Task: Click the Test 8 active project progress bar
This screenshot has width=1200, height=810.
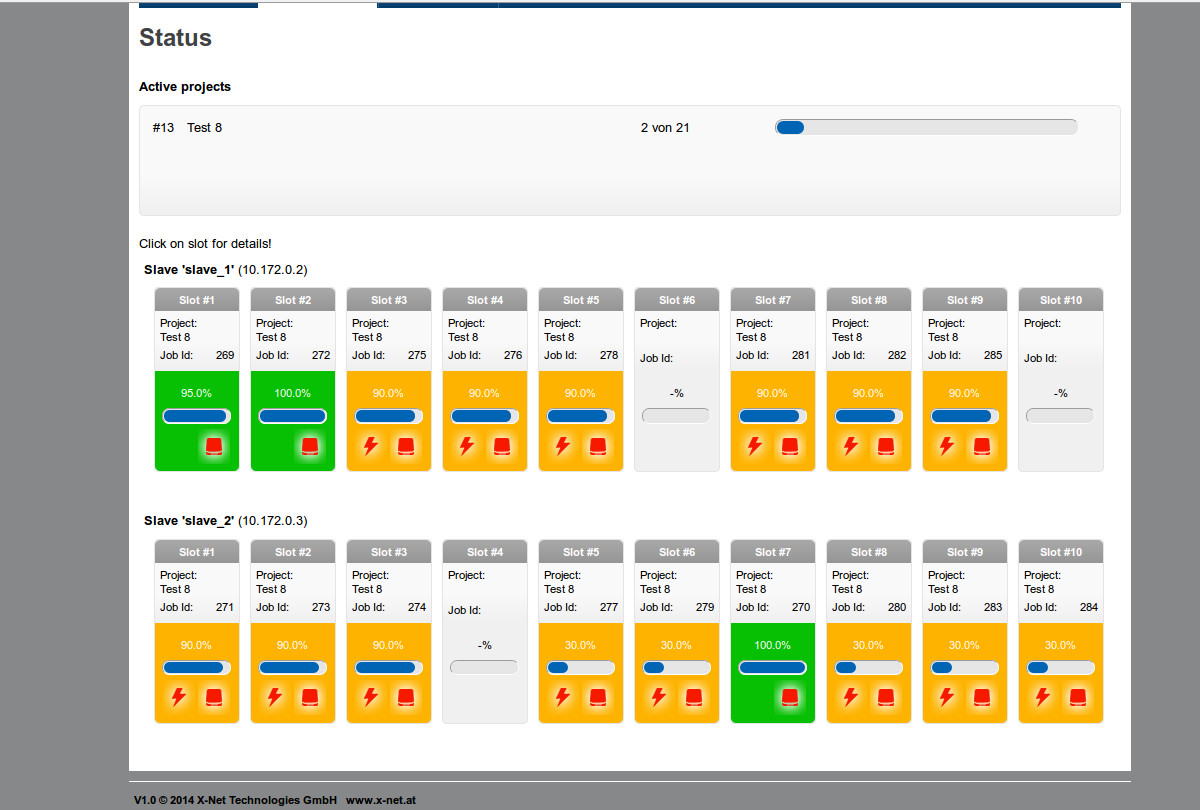Action: pos(926,127)
